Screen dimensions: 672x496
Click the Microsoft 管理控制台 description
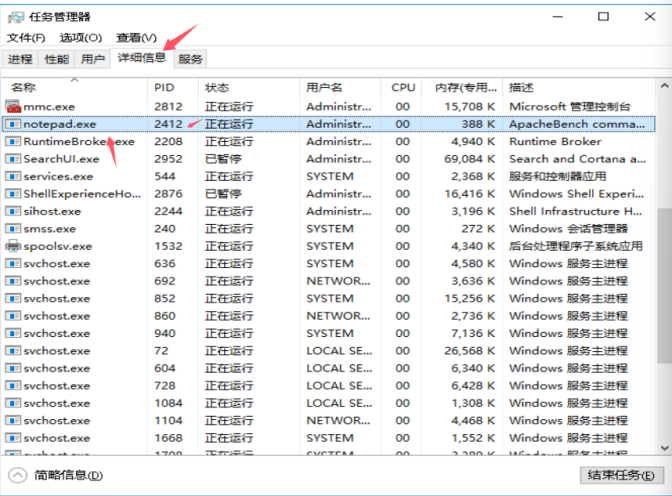[x=570, y=106]
